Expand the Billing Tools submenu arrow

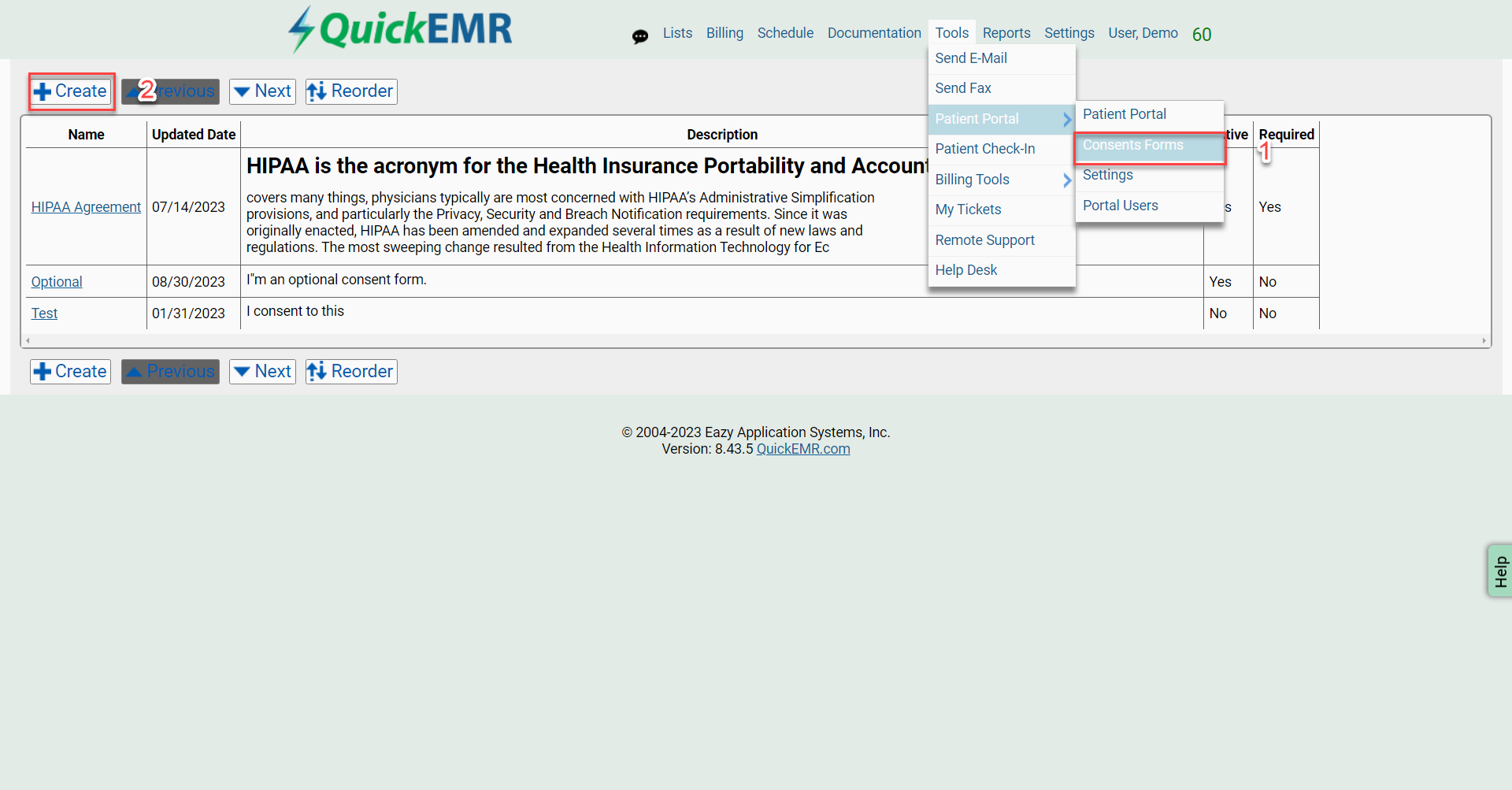coord(1067,180)
